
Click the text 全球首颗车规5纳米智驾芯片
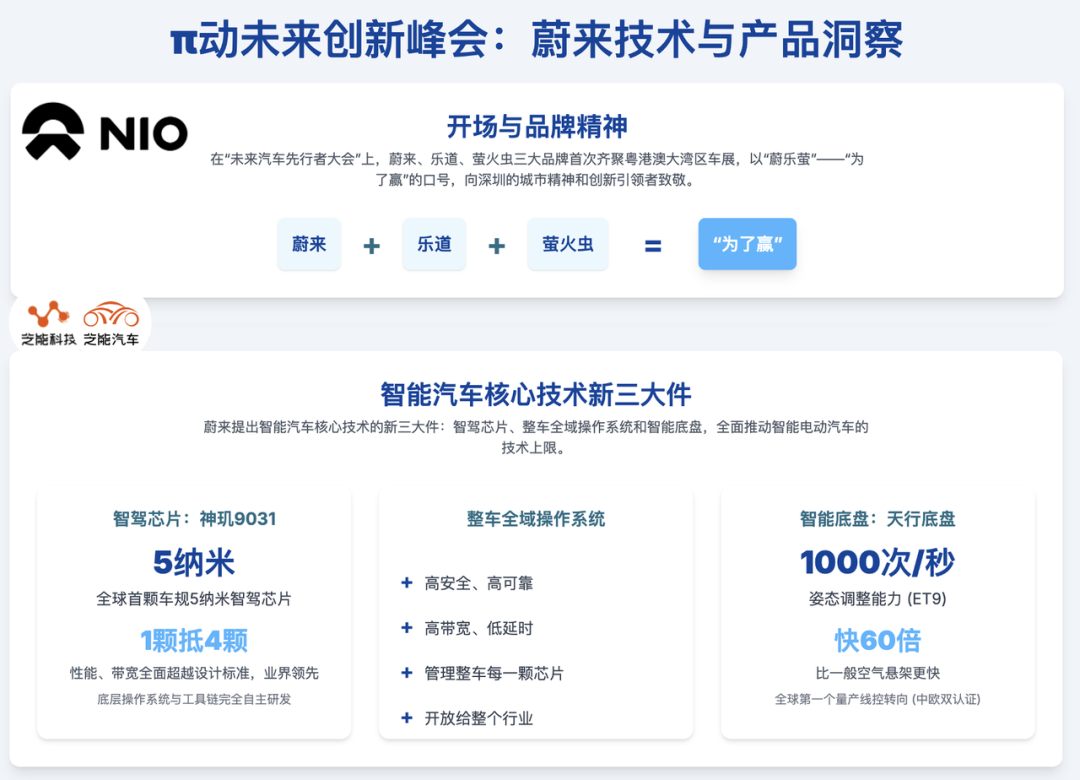[194, 599]
